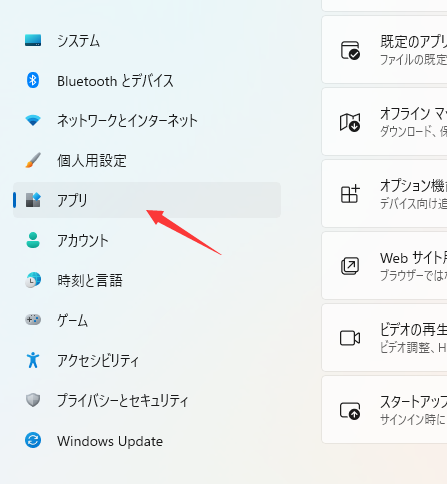Click the Bluetooth icon in the sidebar
This screenshot has width=447, height=484.
pyautogui.click(x=33, y=80)
